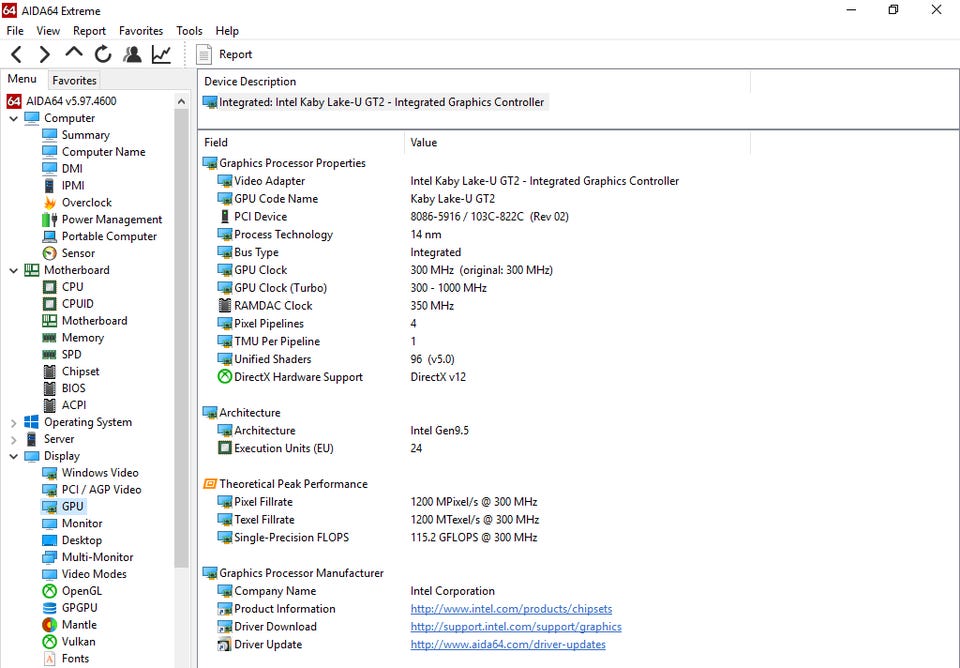
Task: Go forward with the right arrow button
Action: 44,54
